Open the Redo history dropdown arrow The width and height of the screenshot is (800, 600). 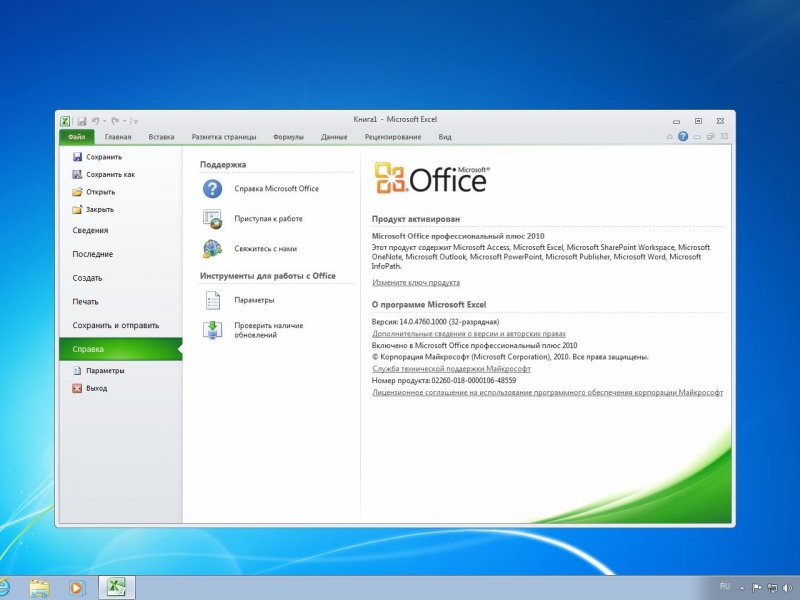pyautogui.click(x=124, y=121)
